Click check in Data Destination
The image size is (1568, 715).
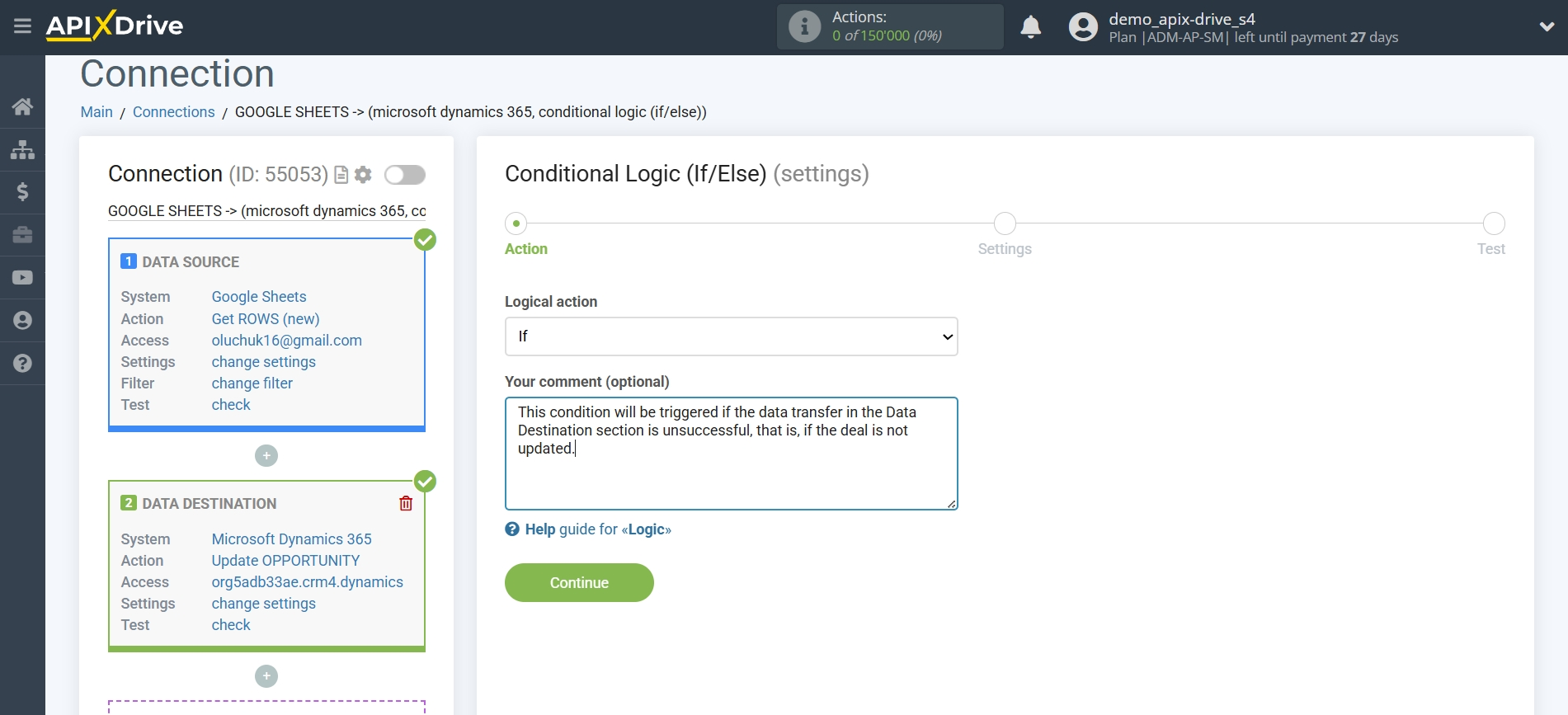[231, 625]
